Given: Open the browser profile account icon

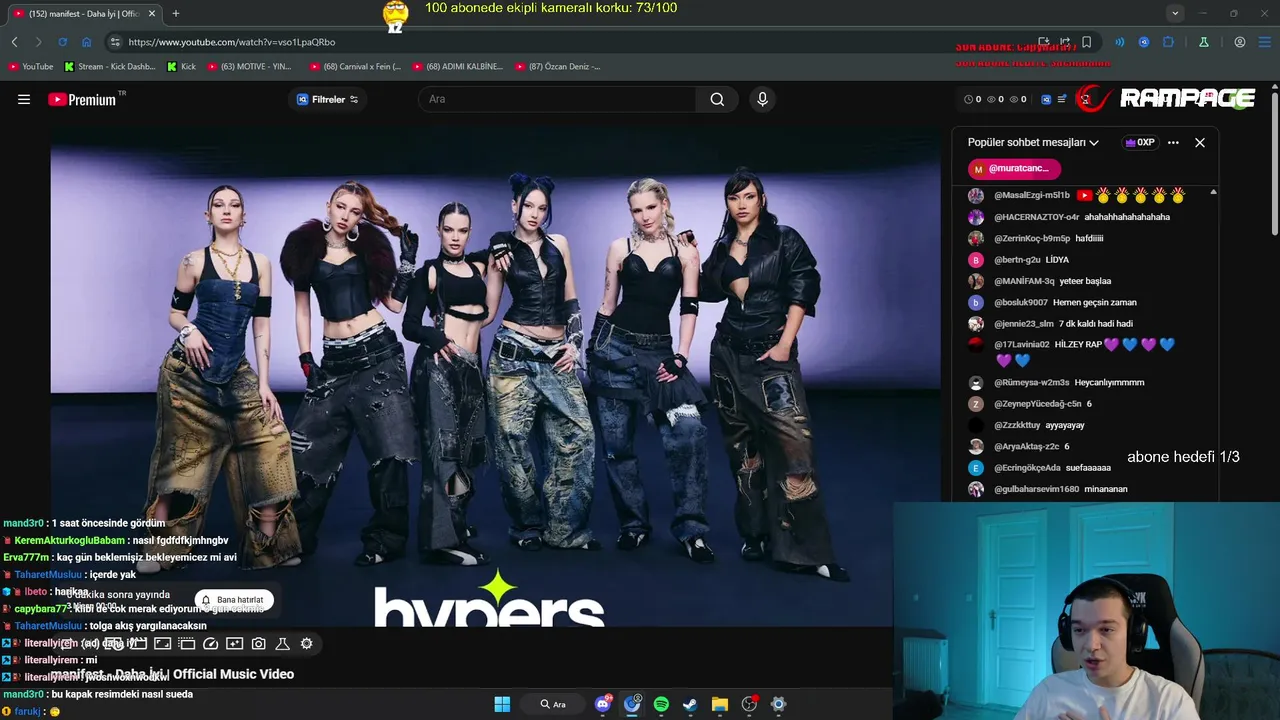Looking at the screenshot, I should [1240, 42].
